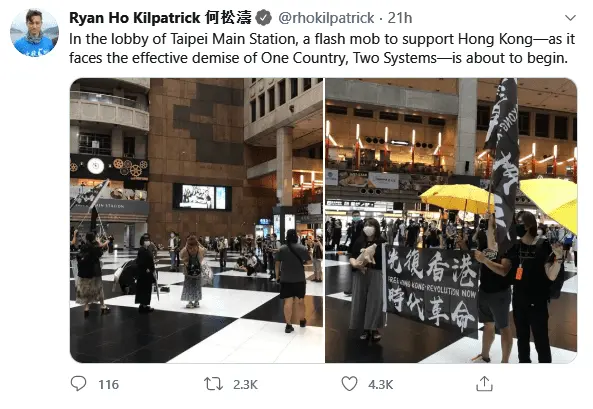This screenshot has width=593, height=409.
Task: Like the tweet with the heart icon
Action: click(x=349, y=384)
